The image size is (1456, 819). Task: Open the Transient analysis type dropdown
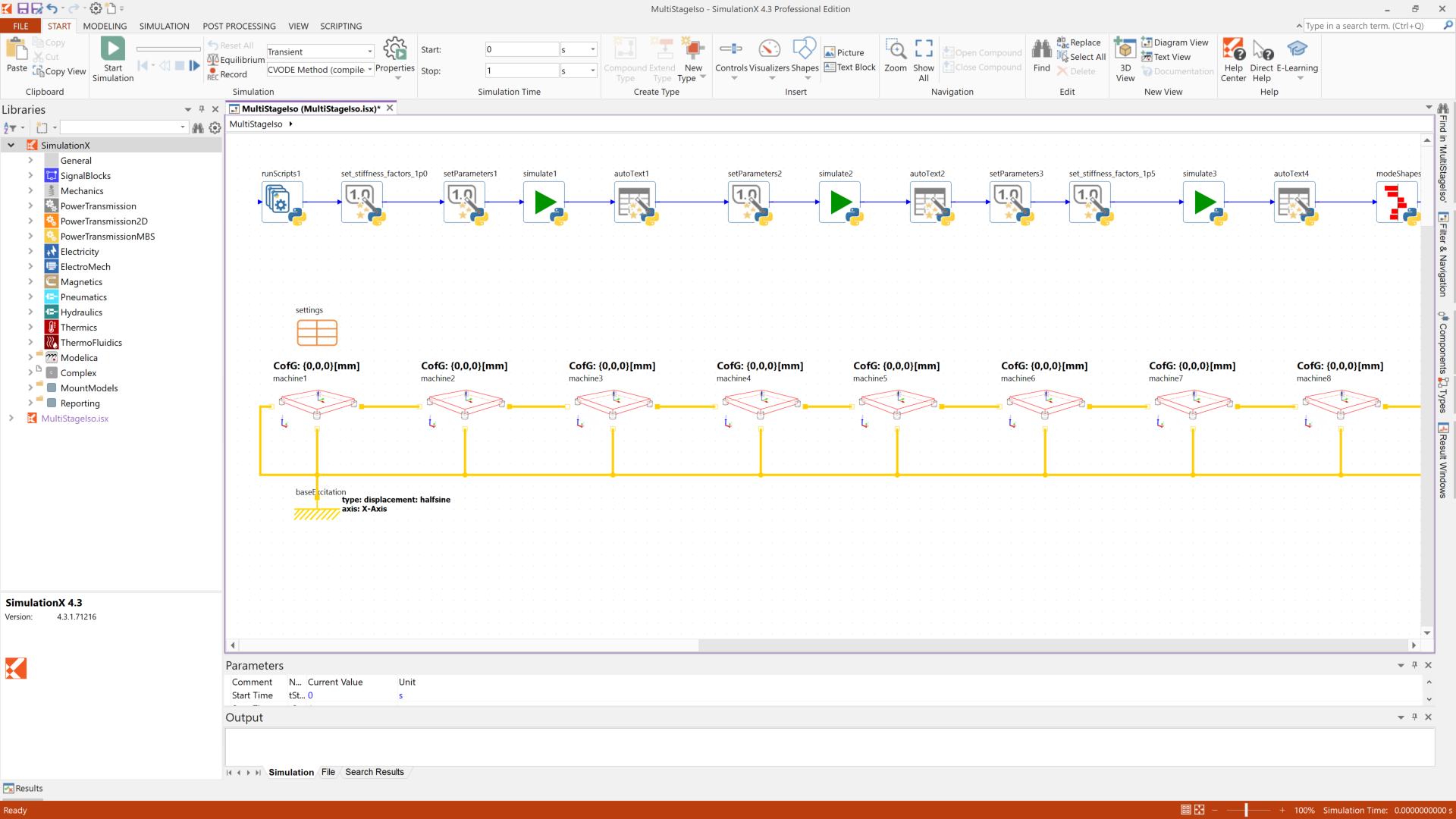tap(369, 52)
